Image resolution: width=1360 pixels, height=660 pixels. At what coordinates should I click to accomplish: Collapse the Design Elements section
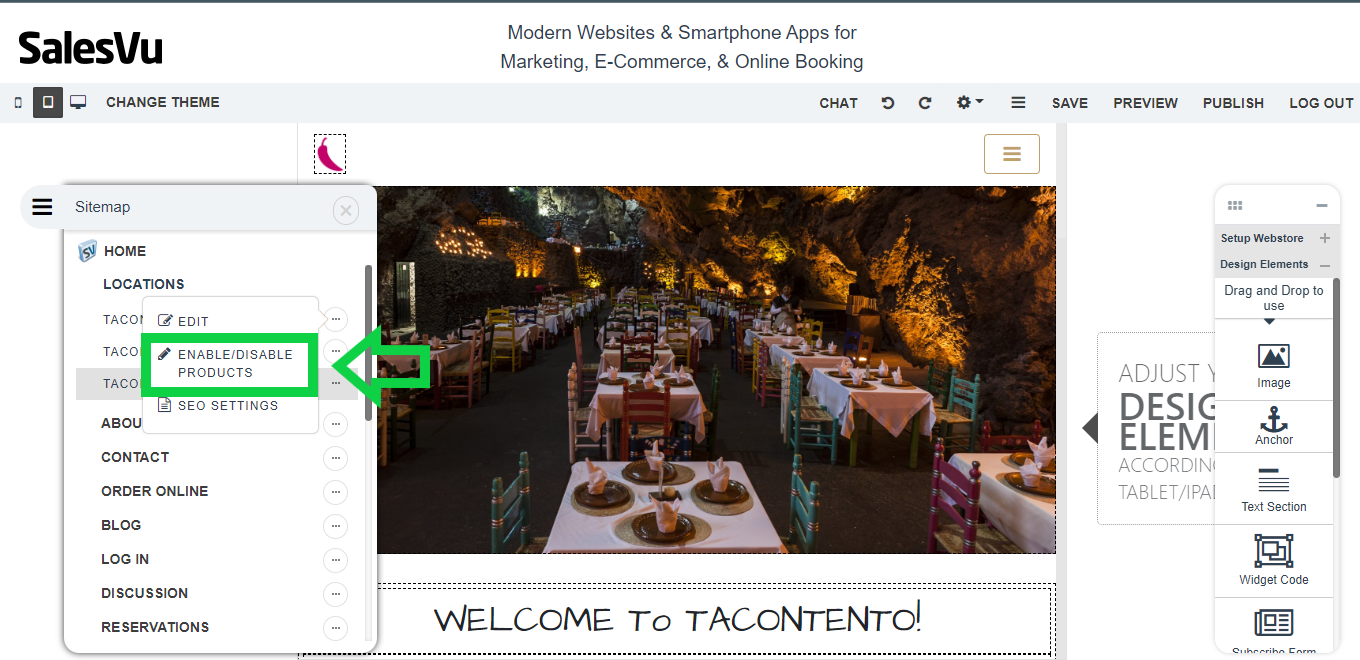(x=1325, y=265)
